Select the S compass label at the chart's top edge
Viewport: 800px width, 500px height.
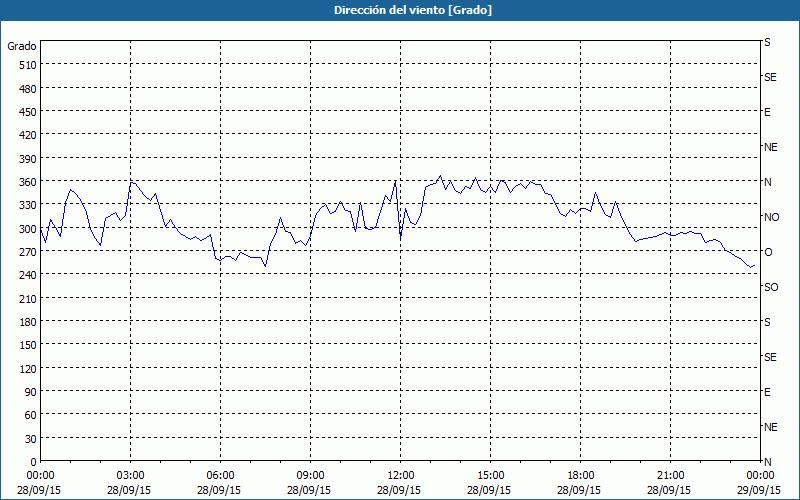(767, 42)
